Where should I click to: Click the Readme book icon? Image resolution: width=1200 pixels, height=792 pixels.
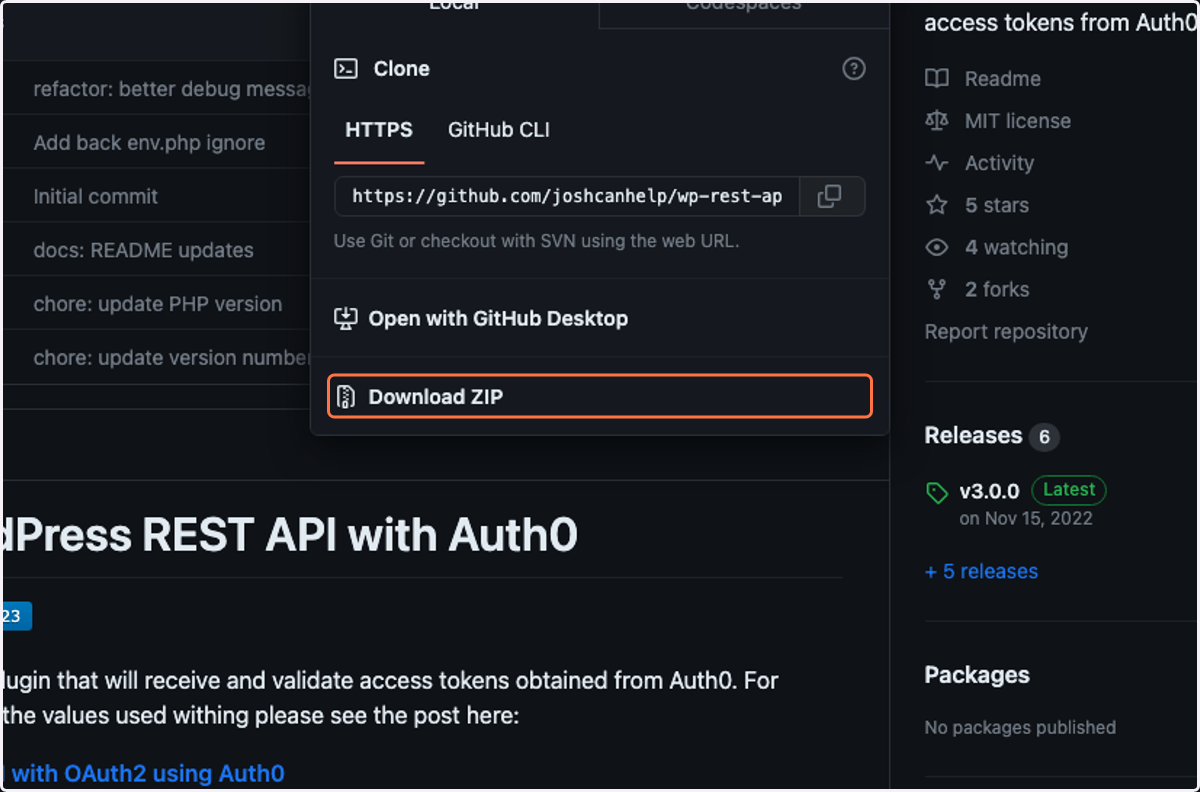(937, 79)
